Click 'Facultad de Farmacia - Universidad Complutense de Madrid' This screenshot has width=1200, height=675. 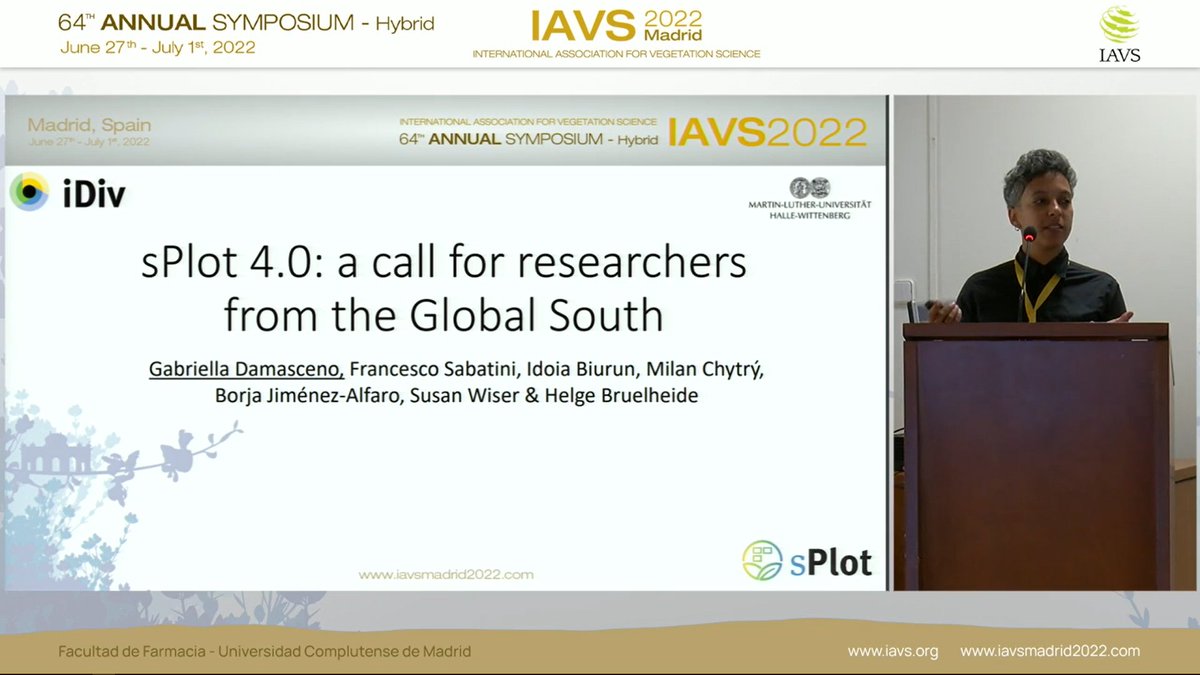pyautogui.click(x=265, y=651)
